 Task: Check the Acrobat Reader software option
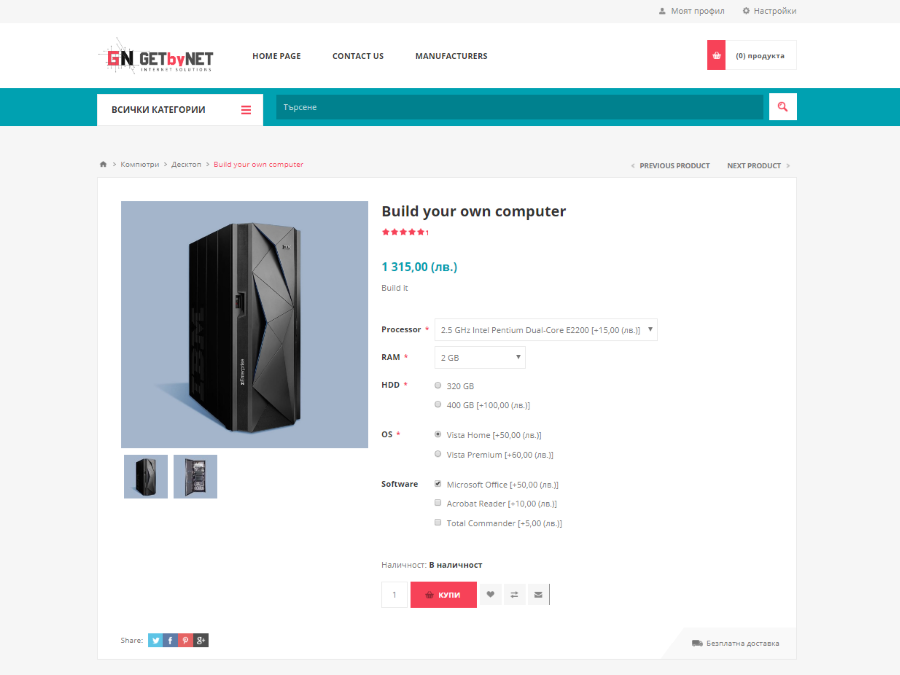(438, 503)
